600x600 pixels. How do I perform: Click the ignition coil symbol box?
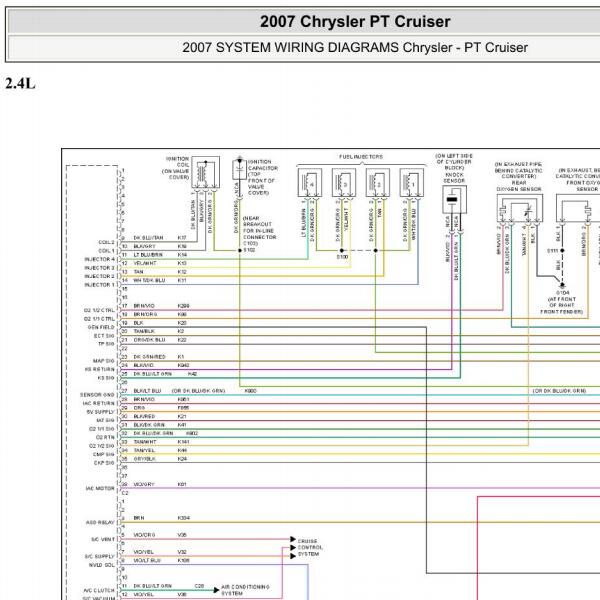[205, 172]
